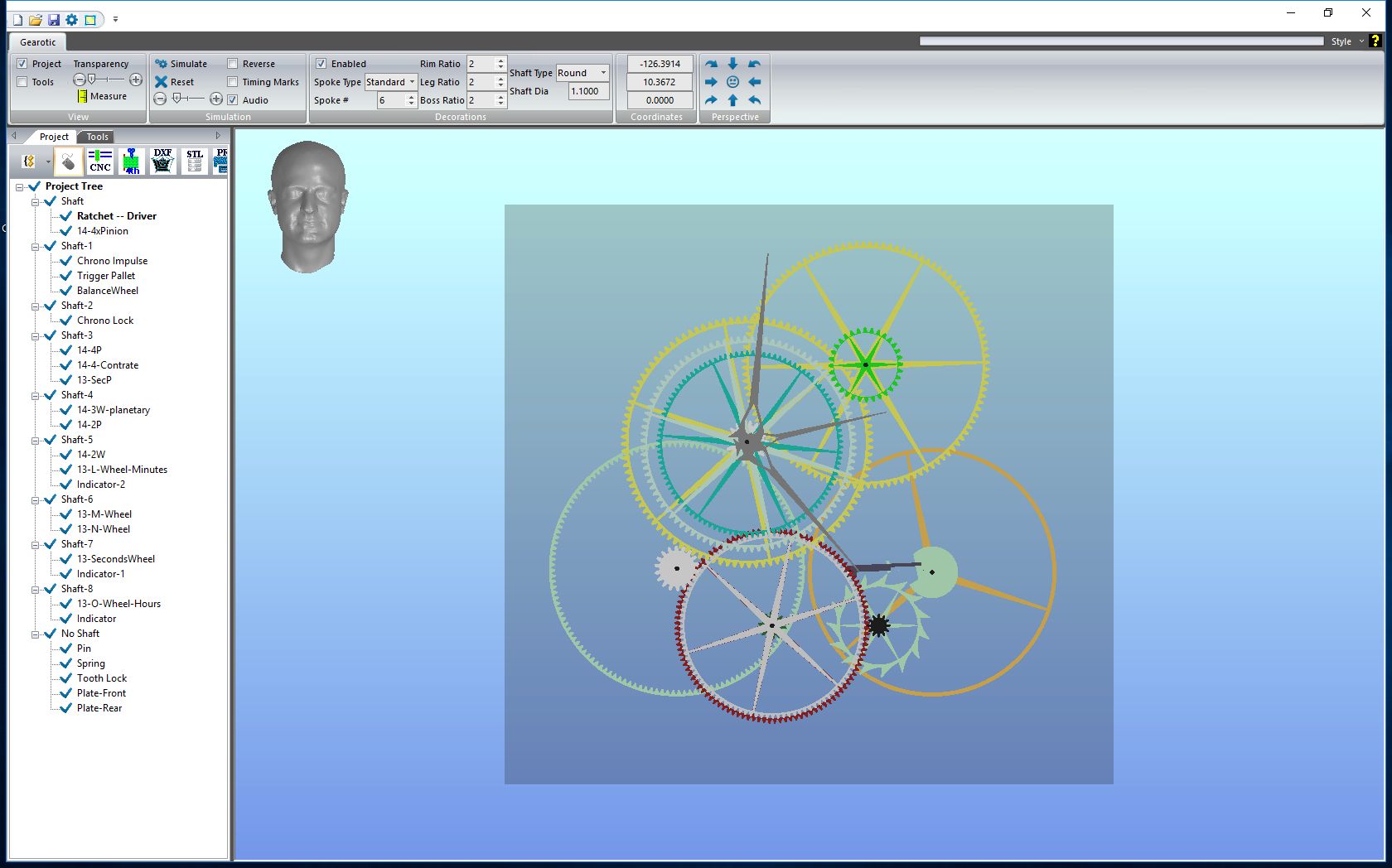
Task: Click the STL export icon
Action: pos(194,161)
